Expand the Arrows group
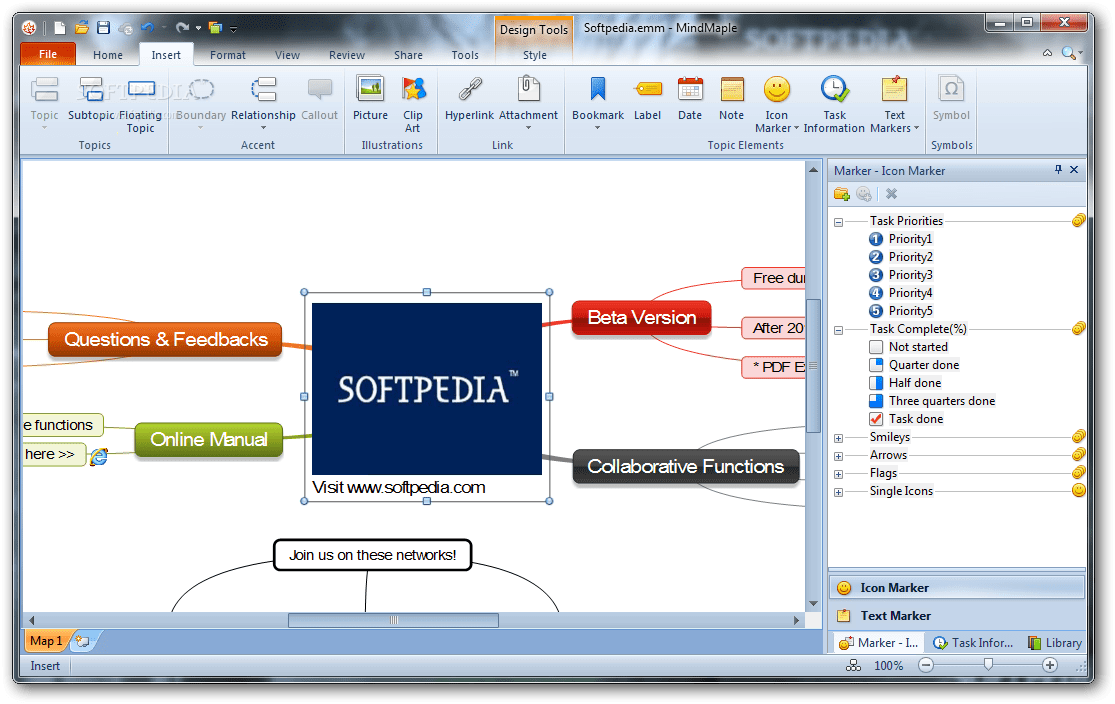Image resolution: width=1115 pixels, height=704 pixels. point(838,456)
